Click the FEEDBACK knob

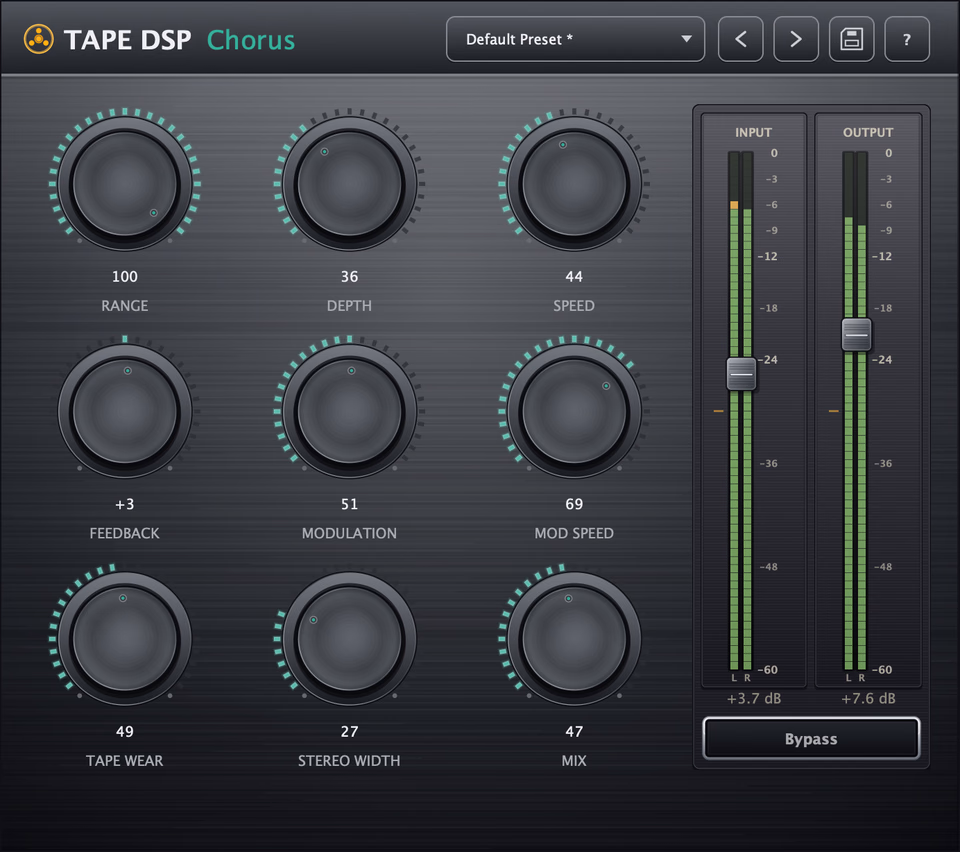tap(125, 411)
